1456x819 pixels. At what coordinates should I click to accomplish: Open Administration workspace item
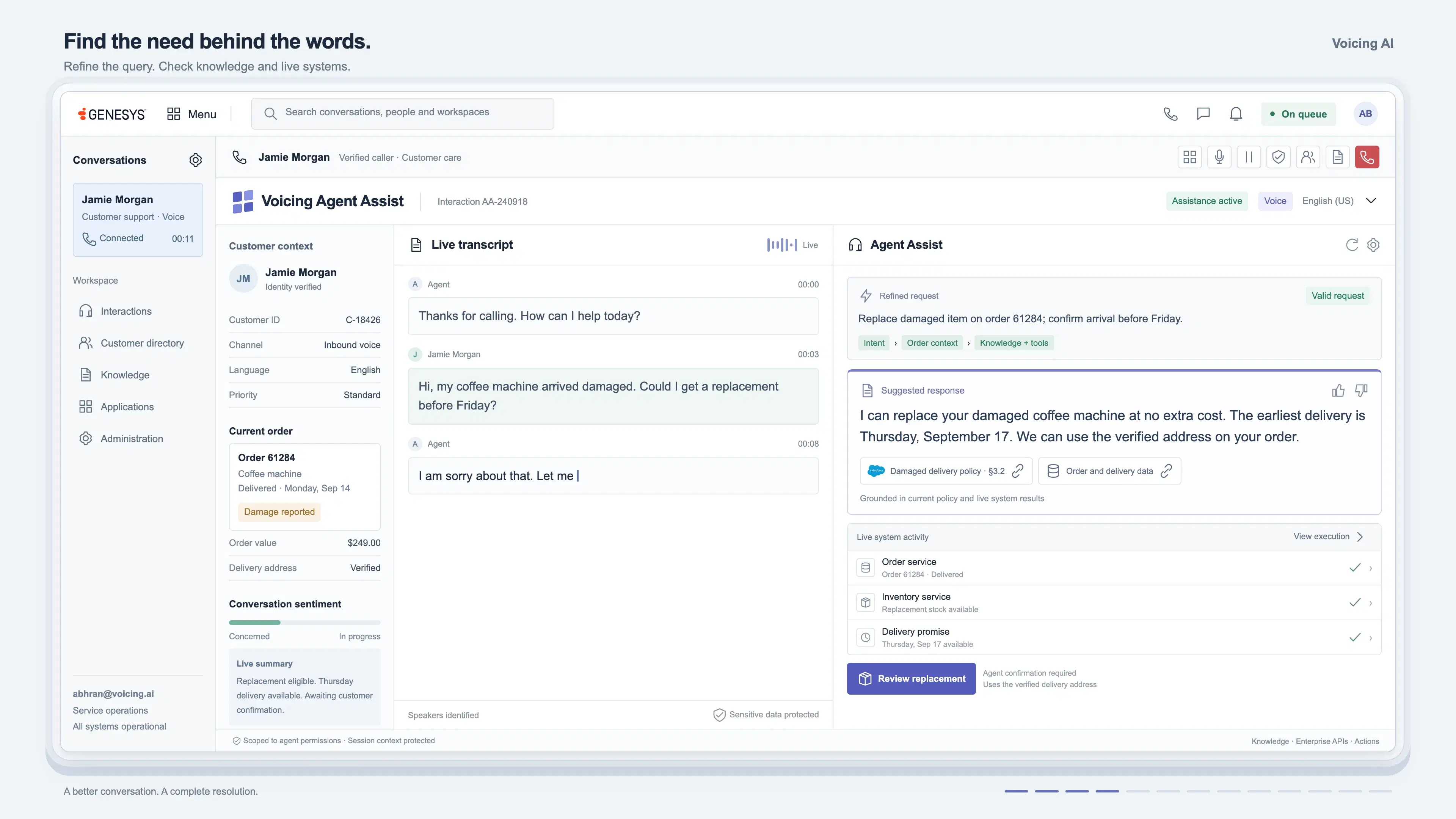tap(121, 439)
